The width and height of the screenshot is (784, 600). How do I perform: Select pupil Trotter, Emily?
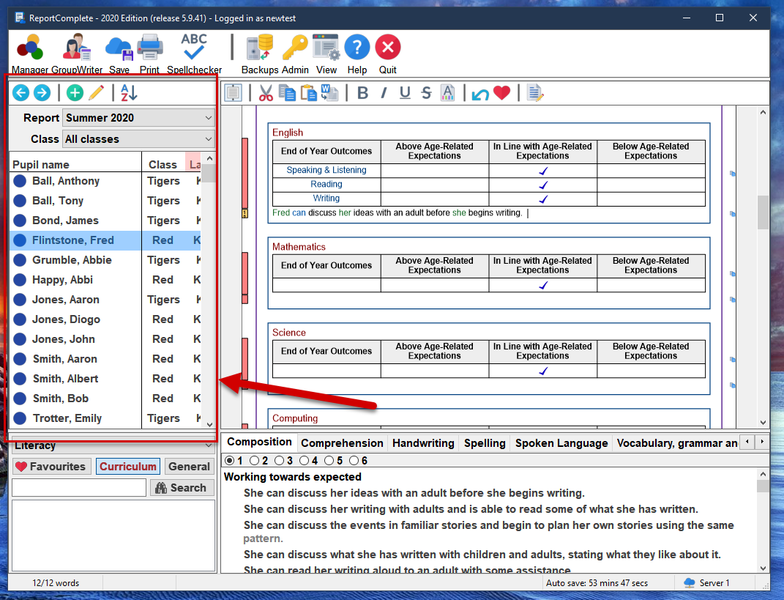click(x=106, y=418)
